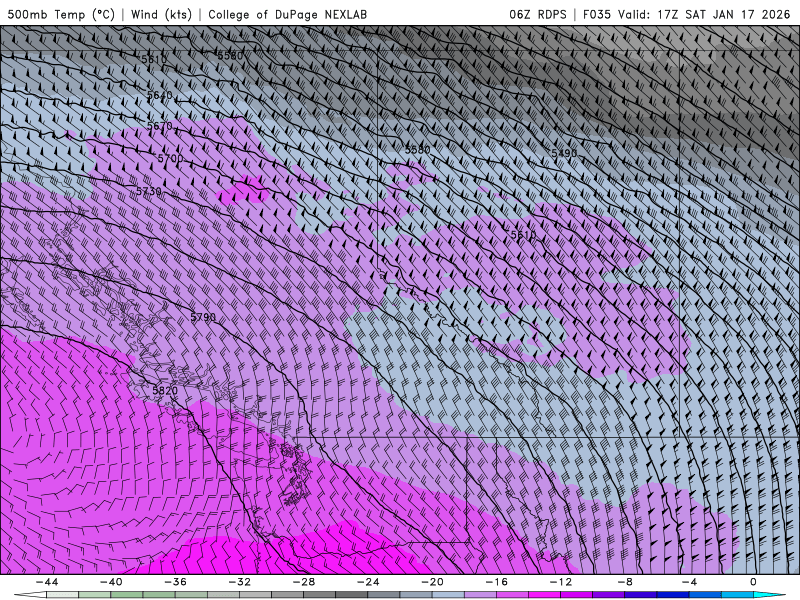This screenshot has width=800, height=600.
Task: Click the 0 color scale value
Action: coord(754,582)
